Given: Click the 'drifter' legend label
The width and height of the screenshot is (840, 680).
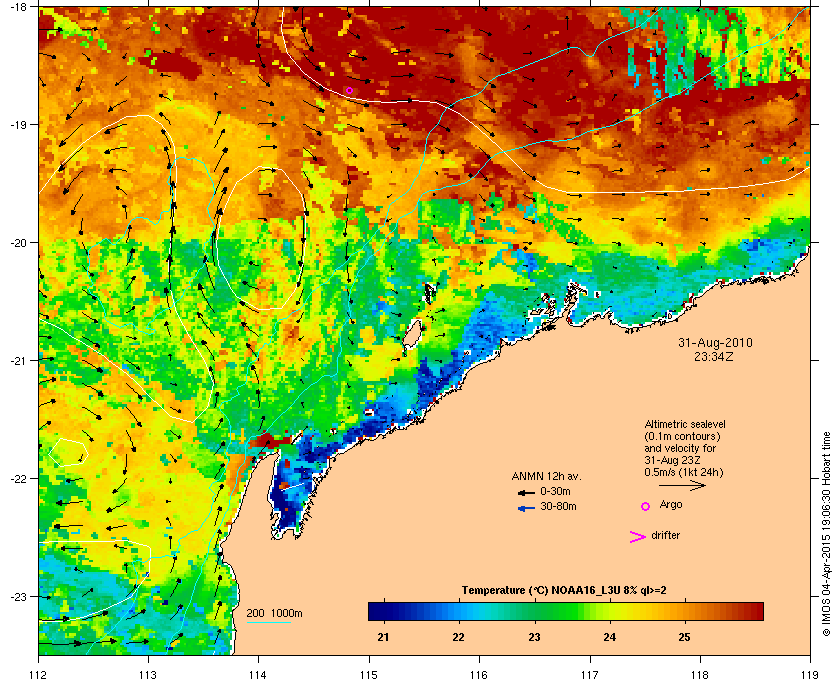Looking at the screenshot, I should (665, 535).
